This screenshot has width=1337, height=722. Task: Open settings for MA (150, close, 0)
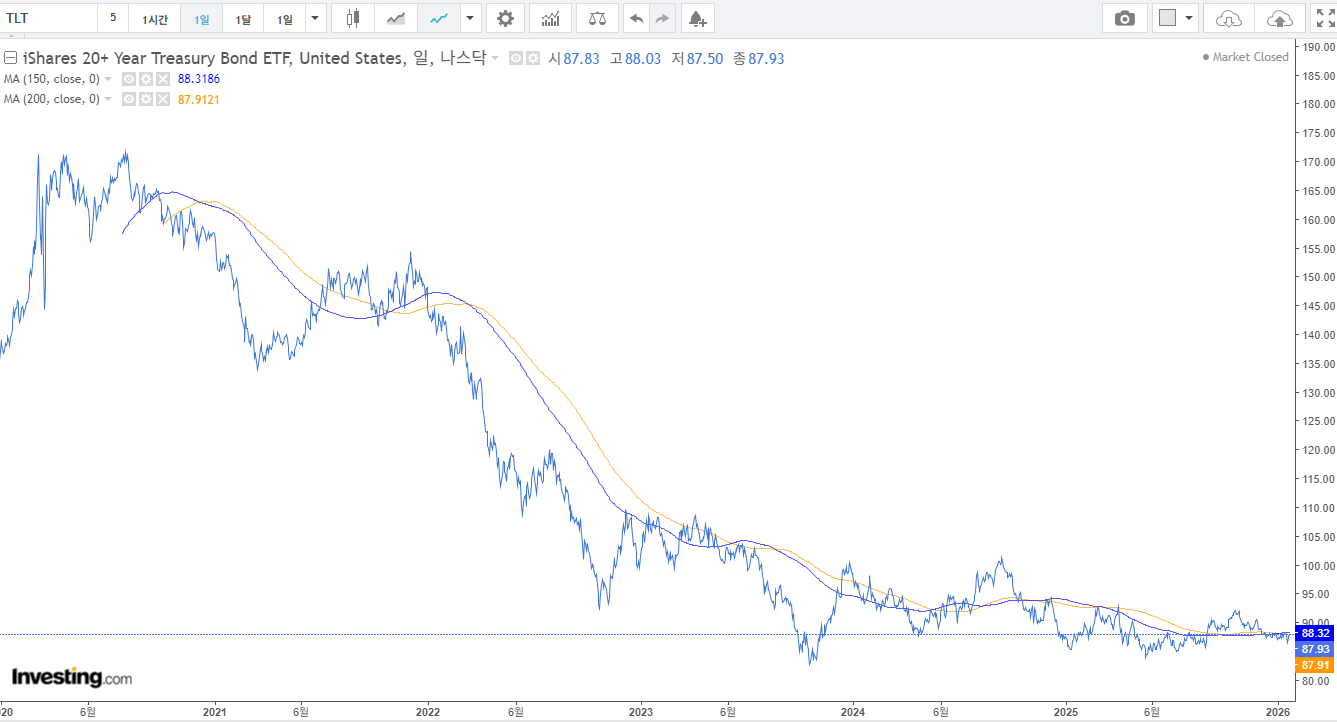tap(145, 78)
